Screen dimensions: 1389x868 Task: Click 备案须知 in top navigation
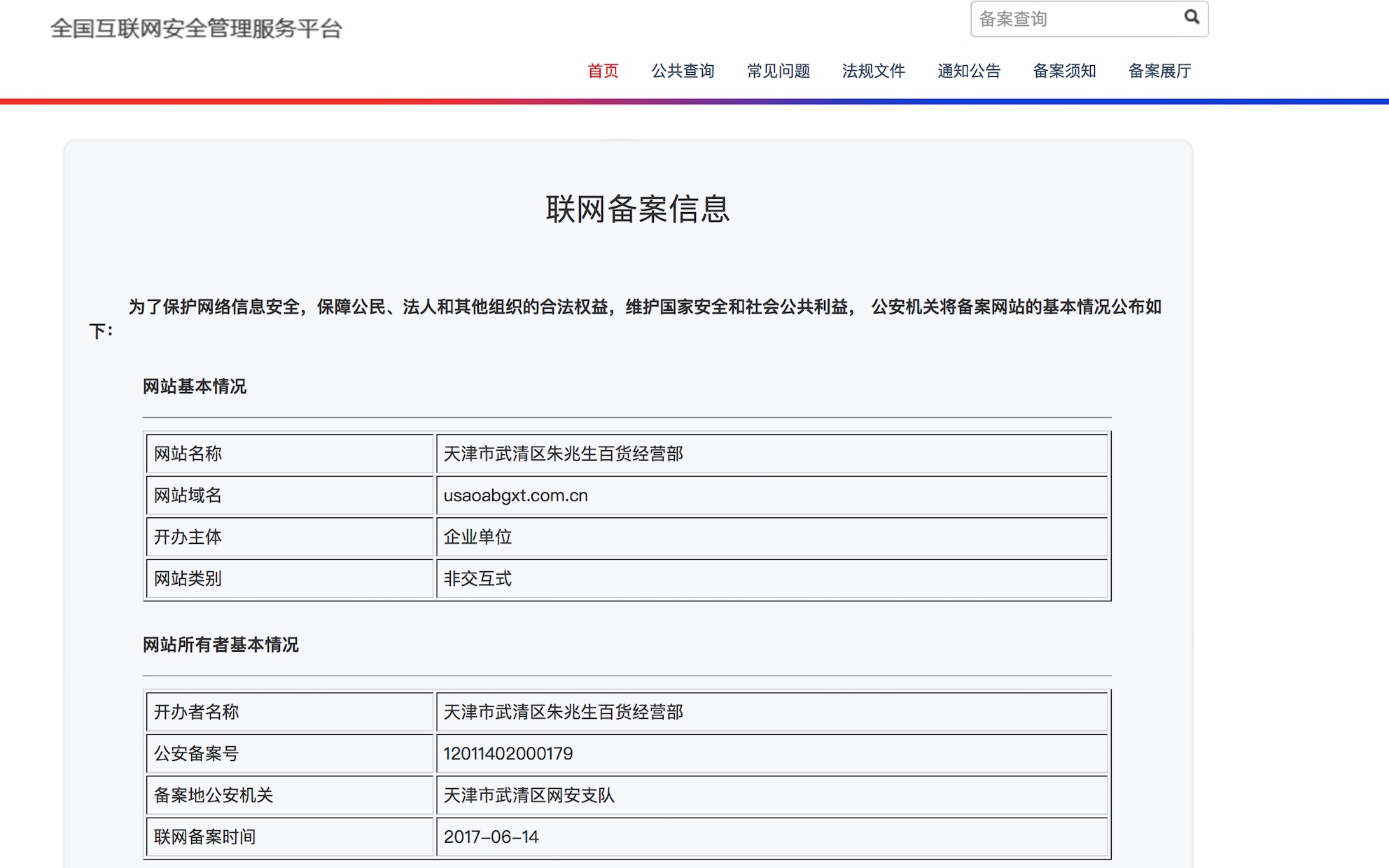click(x=1064, y=71)
